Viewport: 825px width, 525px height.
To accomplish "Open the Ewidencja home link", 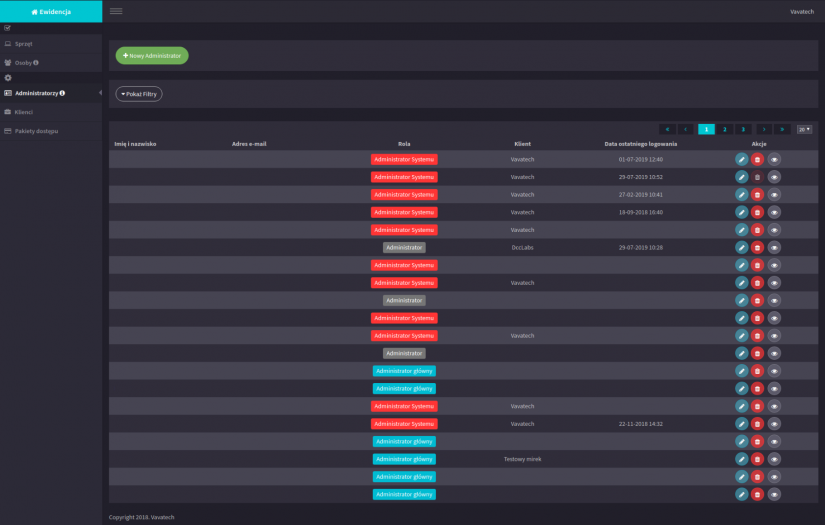I will pos(51,12).
